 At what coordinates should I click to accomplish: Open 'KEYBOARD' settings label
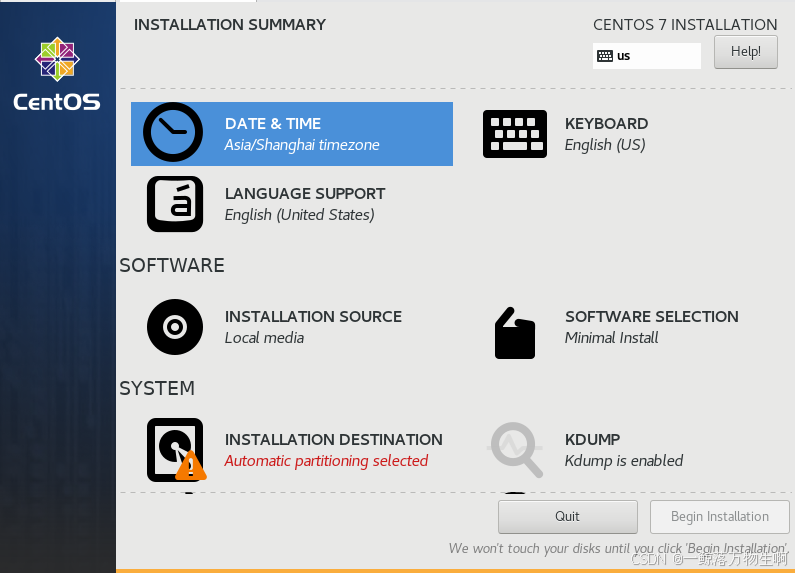606,124
